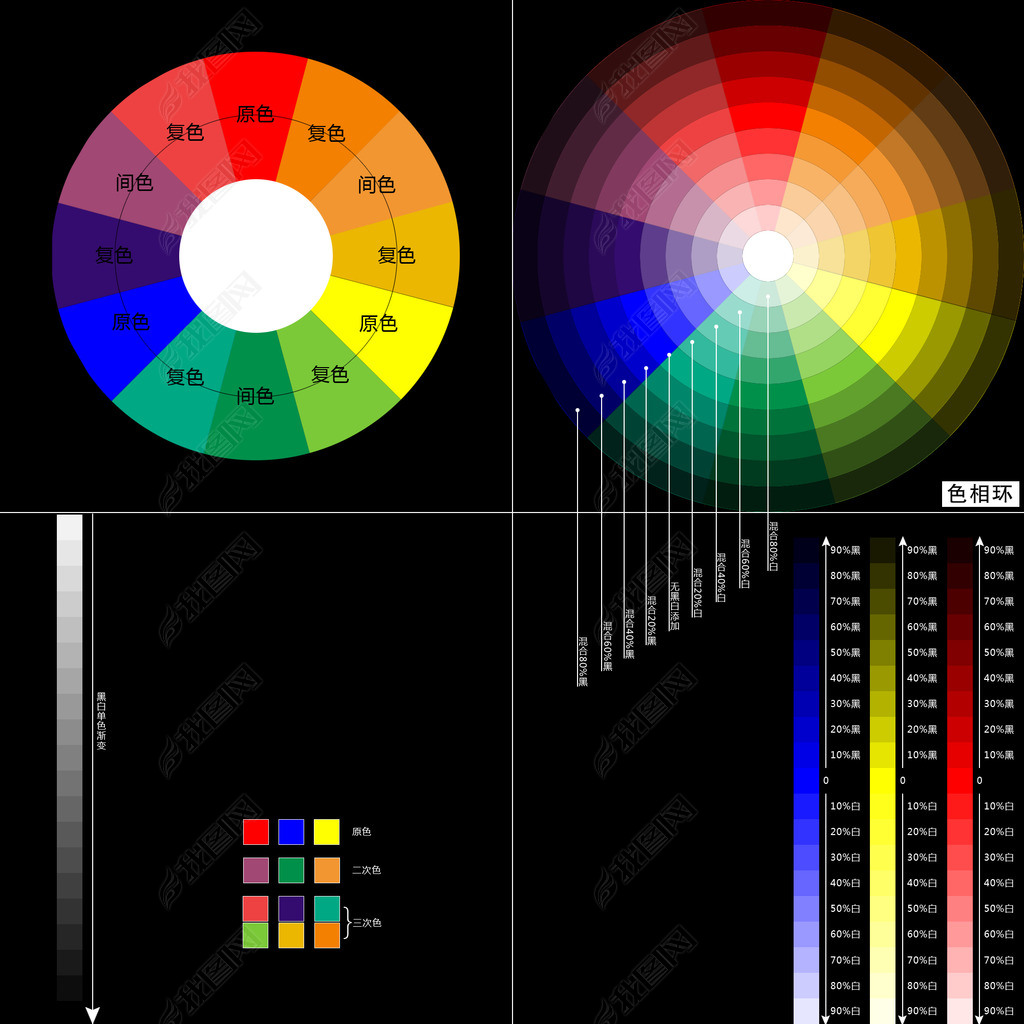Click the green swatch in the 二次色 row

point(291,870)
